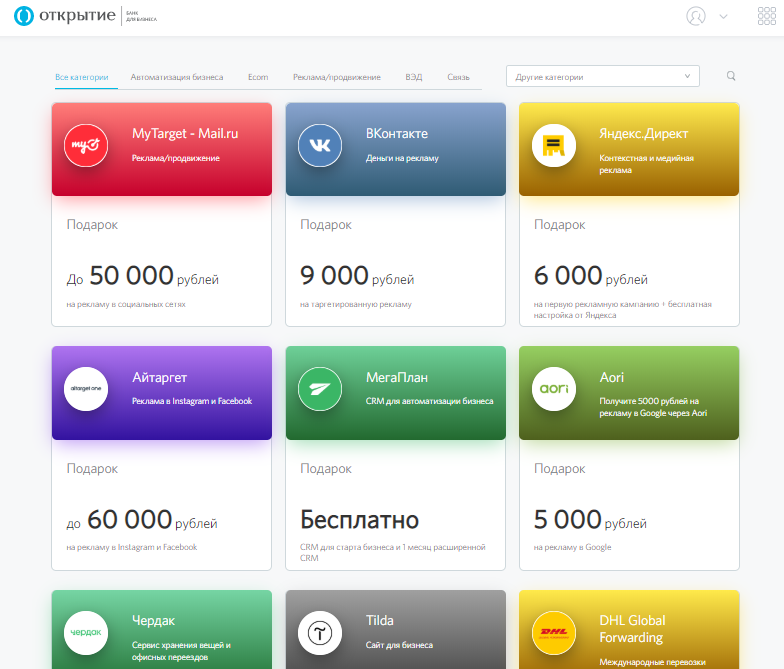Open DHL Global Forwarding card title
This screenshot has width=784, height=669.
[632, 629]
